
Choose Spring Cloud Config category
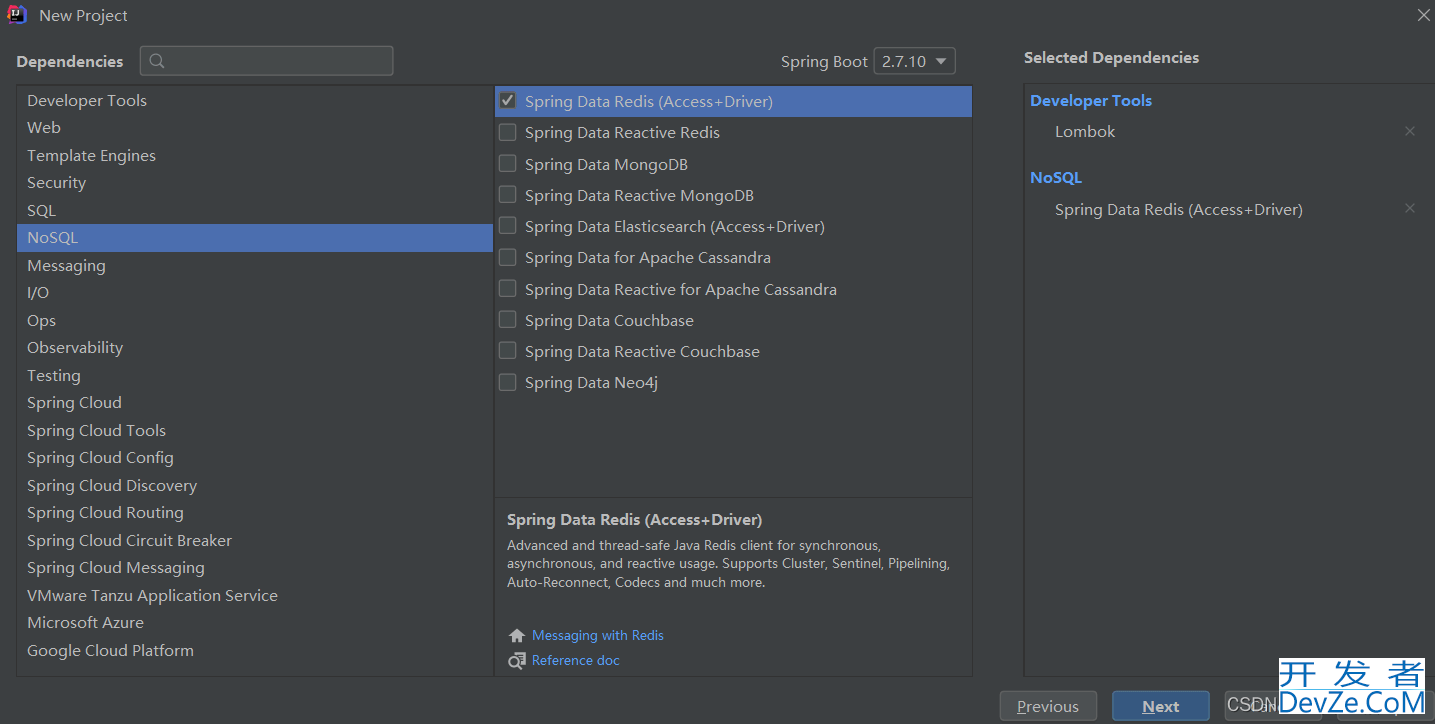click(x=255, y=458)
